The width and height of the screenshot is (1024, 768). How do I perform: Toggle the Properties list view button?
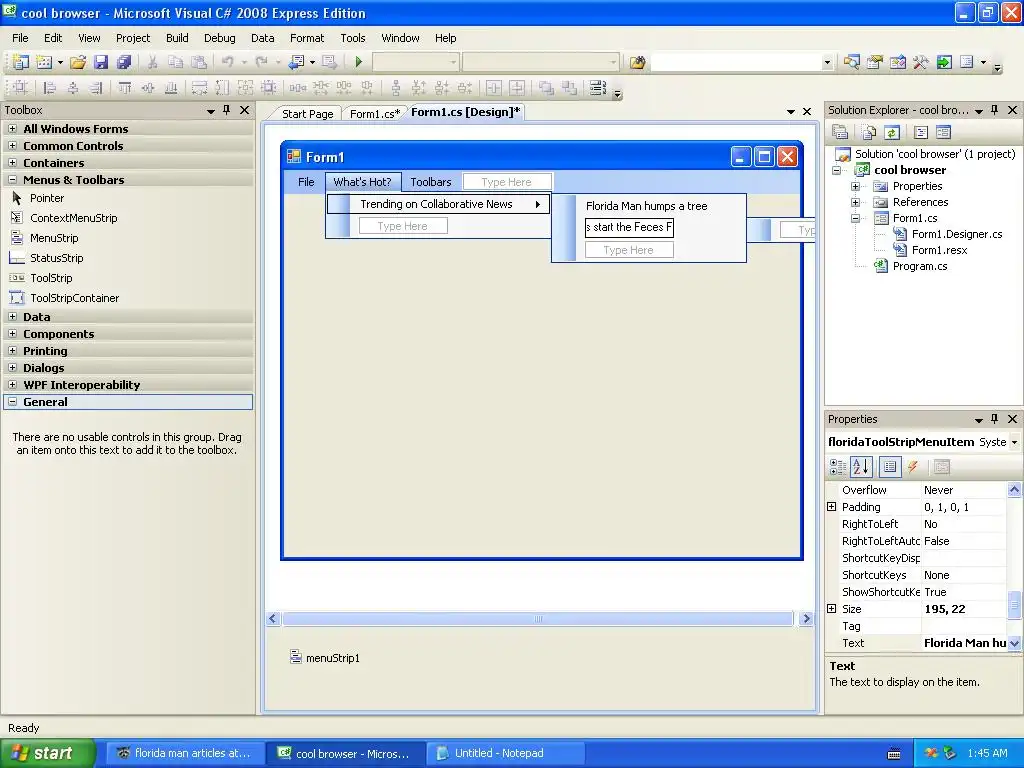point(889,466)
